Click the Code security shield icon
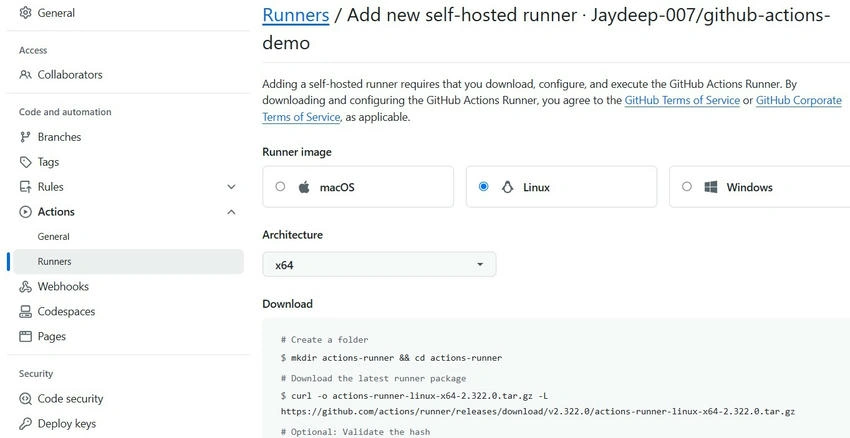Viewport: 850px width, 438px height. click(25, 399)
